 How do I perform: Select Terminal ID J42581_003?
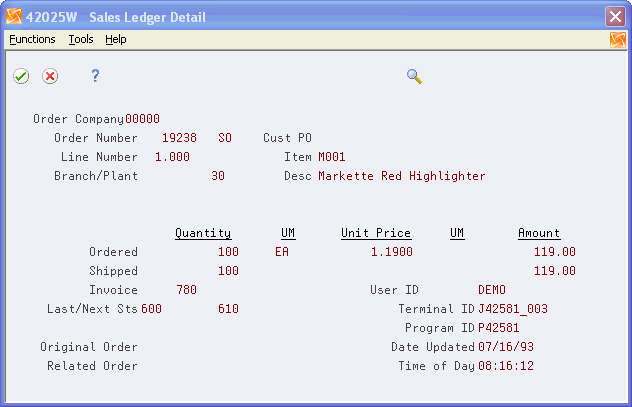pyautogui.click(x=513, y=309)
